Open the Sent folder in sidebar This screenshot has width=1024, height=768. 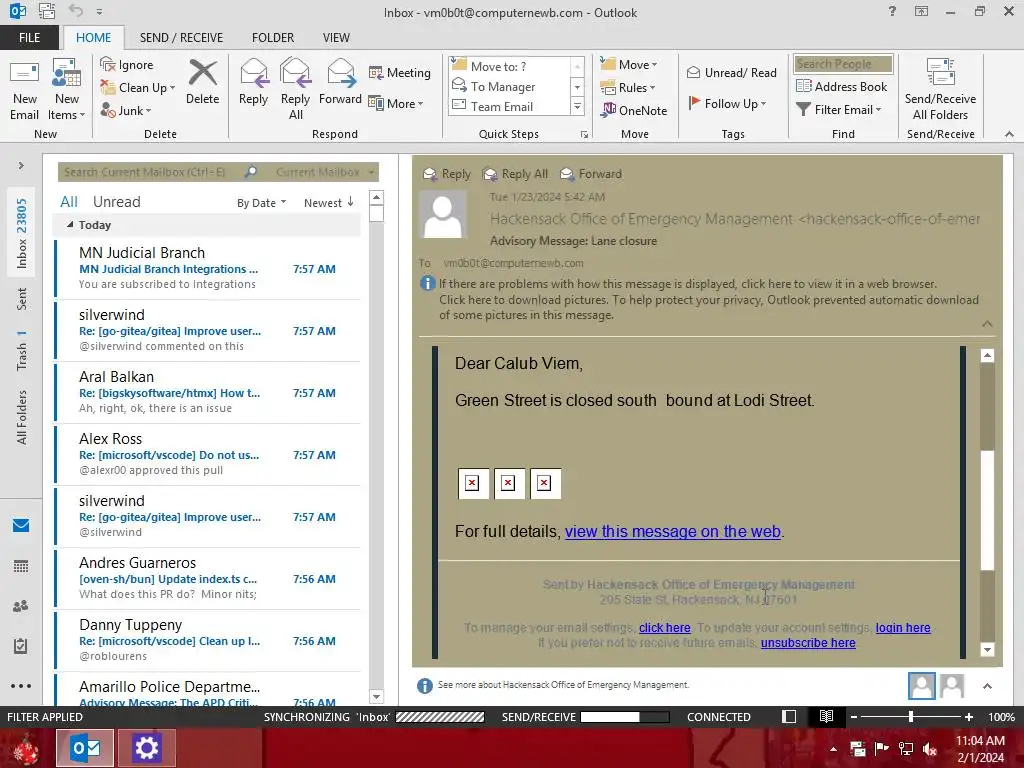click(x=22, y=298)
